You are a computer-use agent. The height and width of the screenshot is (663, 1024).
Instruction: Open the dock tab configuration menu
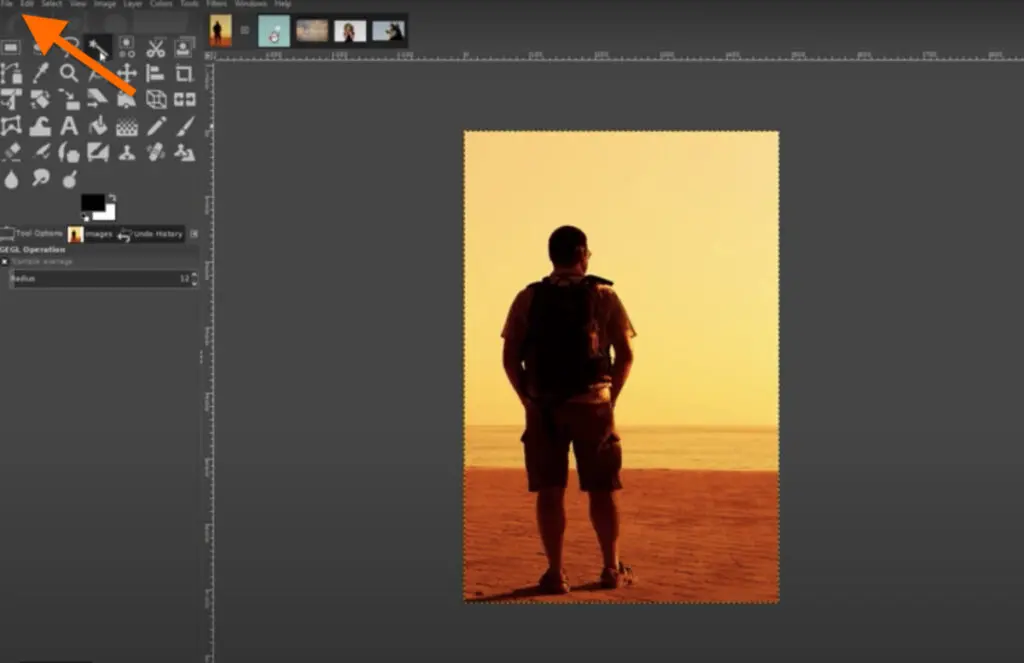pos(195,234)
